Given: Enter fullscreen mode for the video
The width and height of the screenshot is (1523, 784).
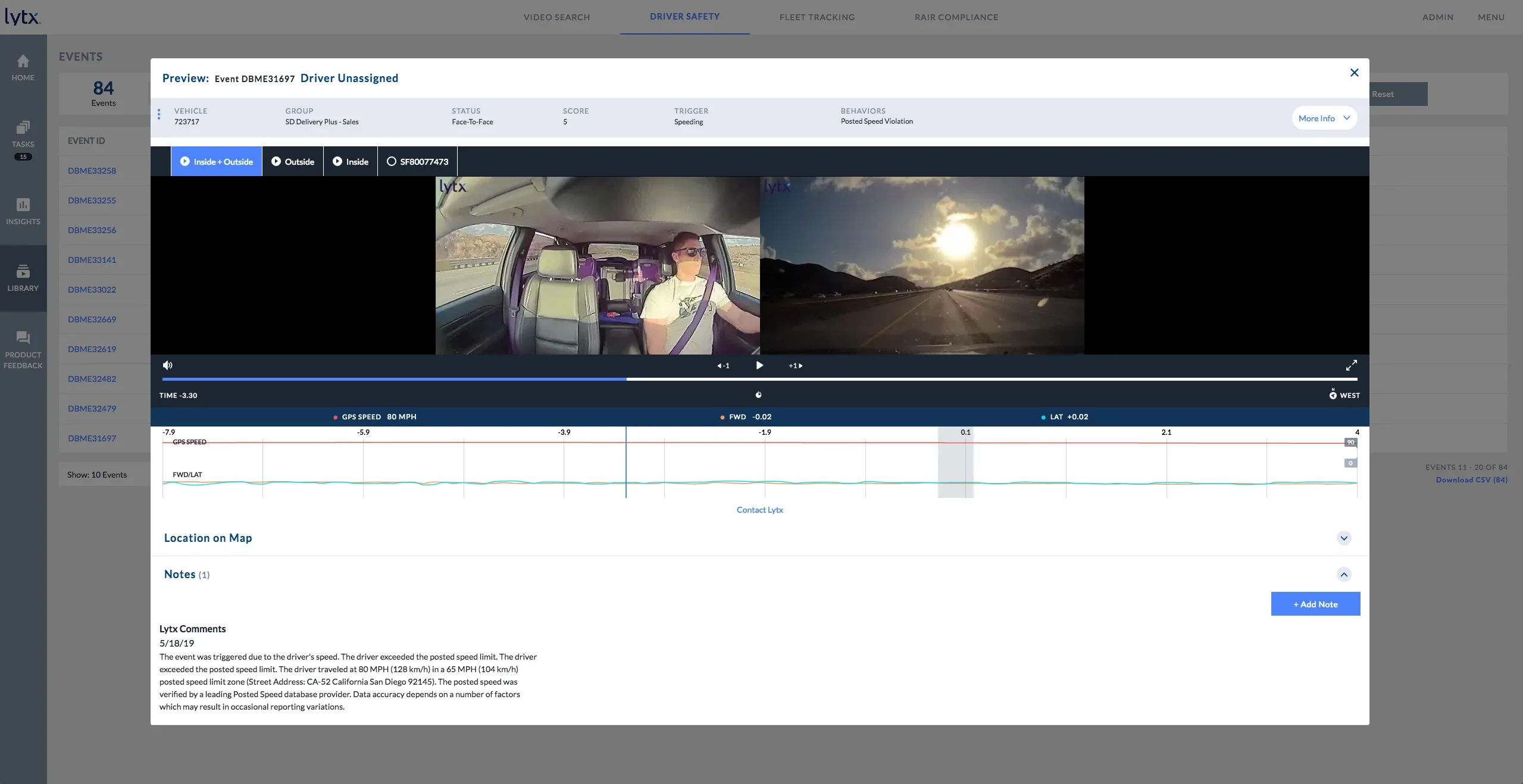Looking at the screenshot, I should (1352, 365).
